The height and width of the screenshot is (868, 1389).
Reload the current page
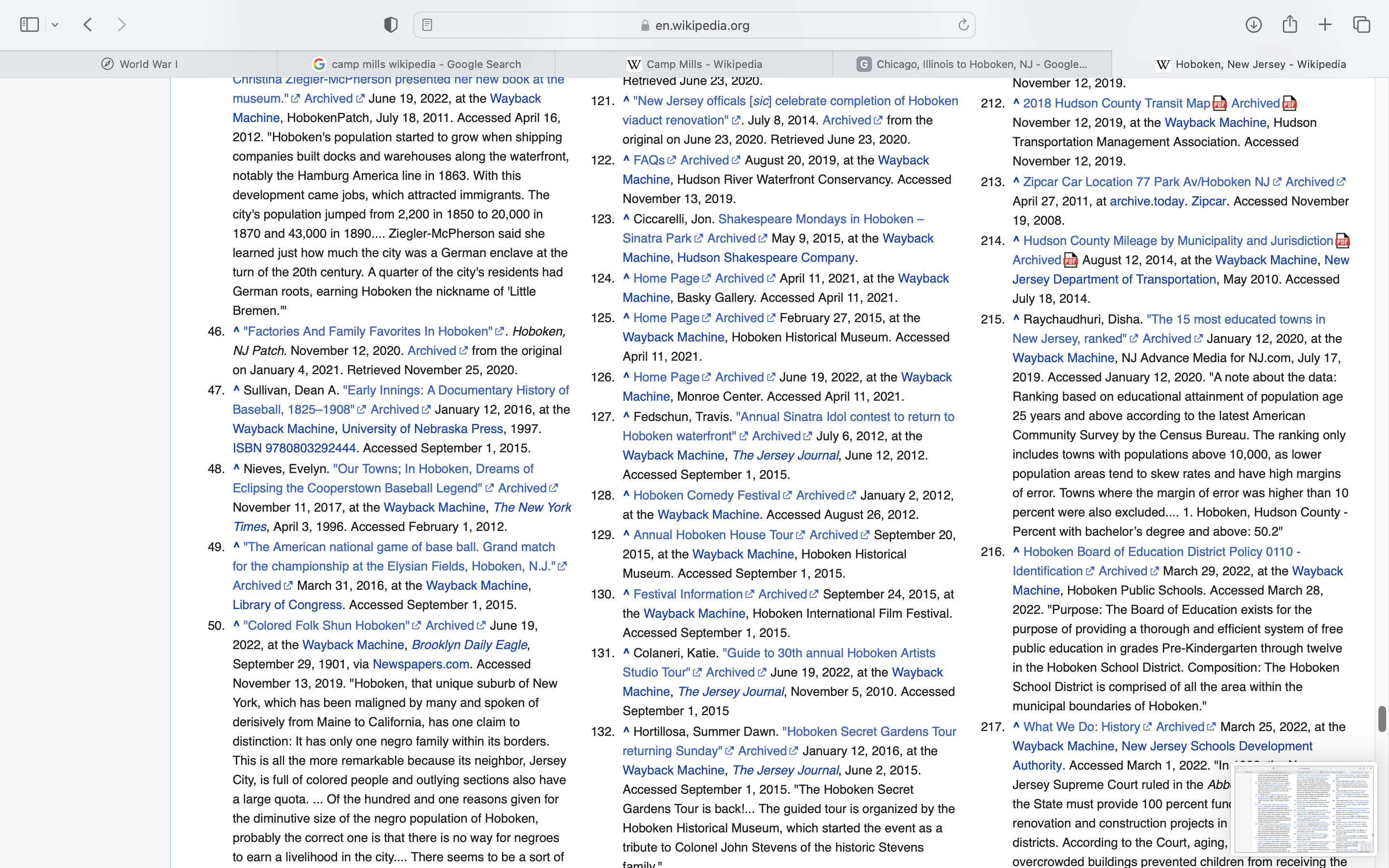pos(963,25)
